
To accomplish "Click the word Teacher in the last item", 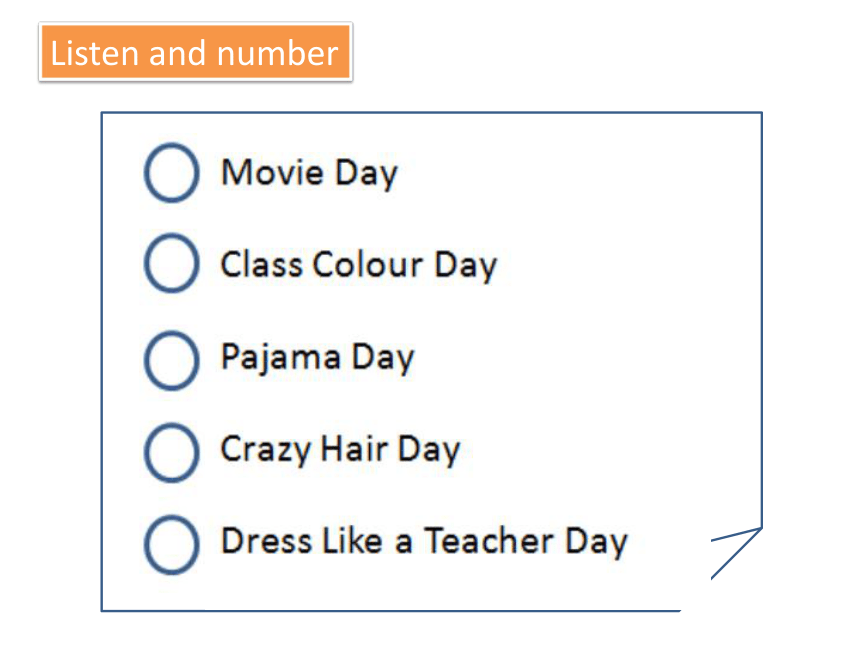I will click(x=489, y=541).
